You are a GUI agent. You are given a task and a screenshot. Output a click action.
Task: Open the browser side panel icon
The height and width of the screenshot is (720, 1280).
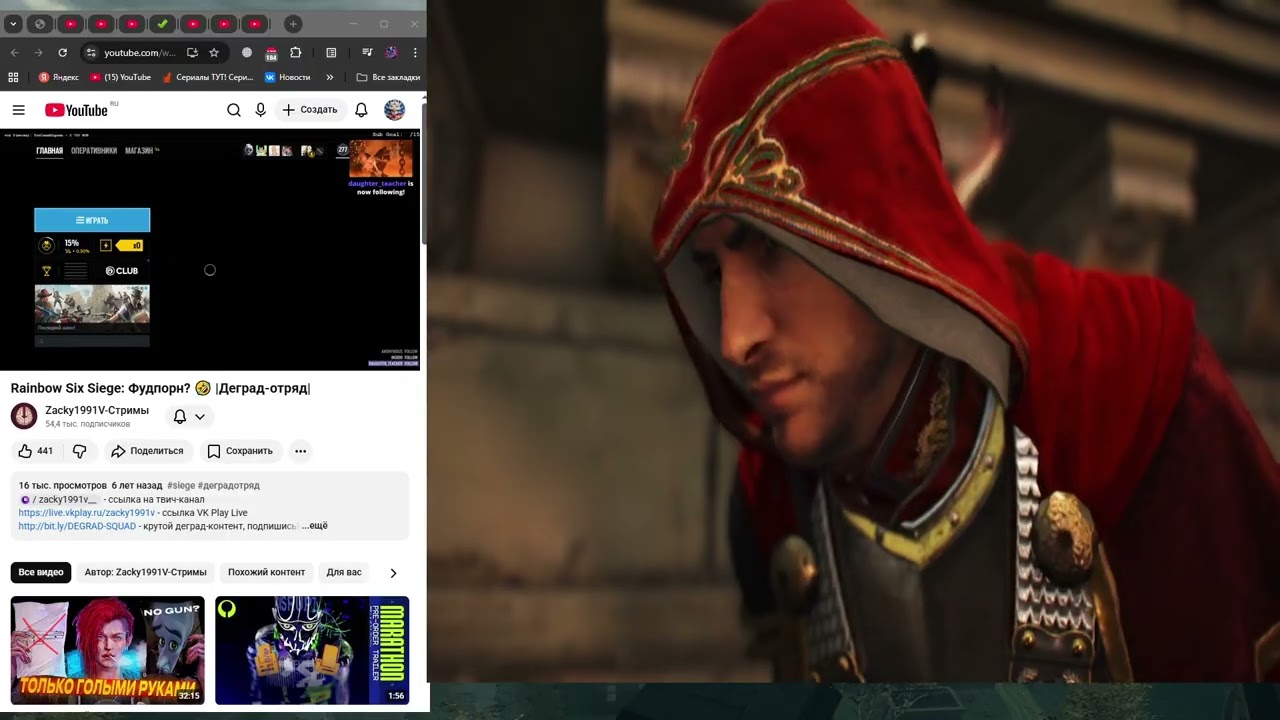click(331, 53)
